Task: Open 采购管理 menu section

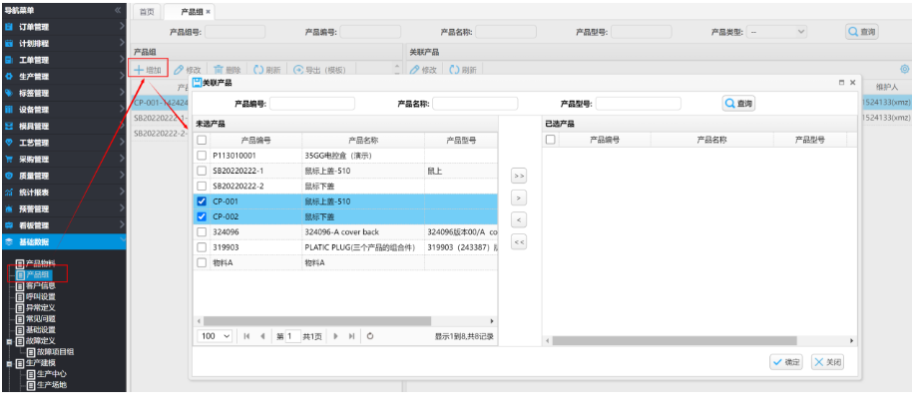Action: tap(63, 159)
